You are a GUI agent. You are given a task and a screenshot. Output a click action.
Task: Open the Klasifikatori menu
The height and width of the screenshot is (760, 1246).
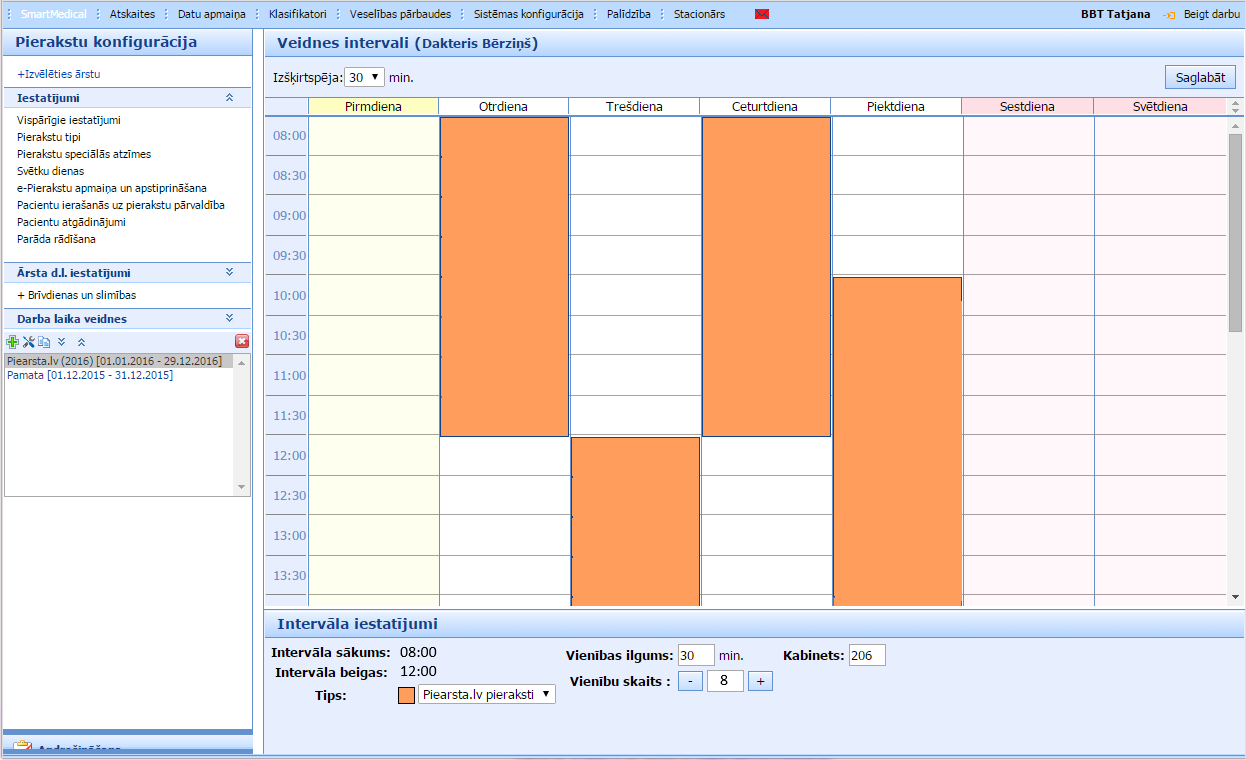[x=297, y=15]
